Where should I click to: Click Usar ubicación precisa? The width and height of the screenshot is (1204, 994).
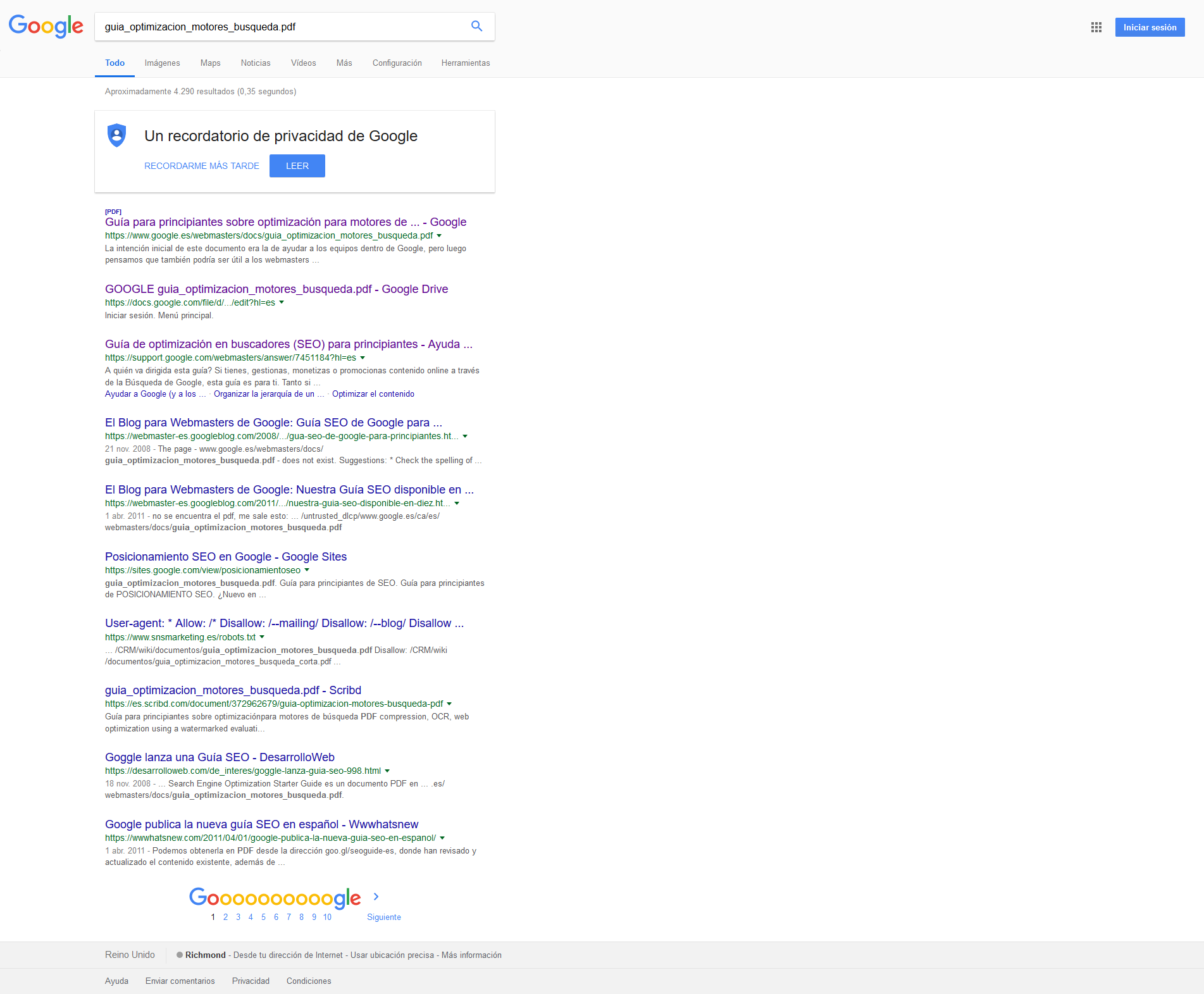pyautogui.click(x=392, y=955)
